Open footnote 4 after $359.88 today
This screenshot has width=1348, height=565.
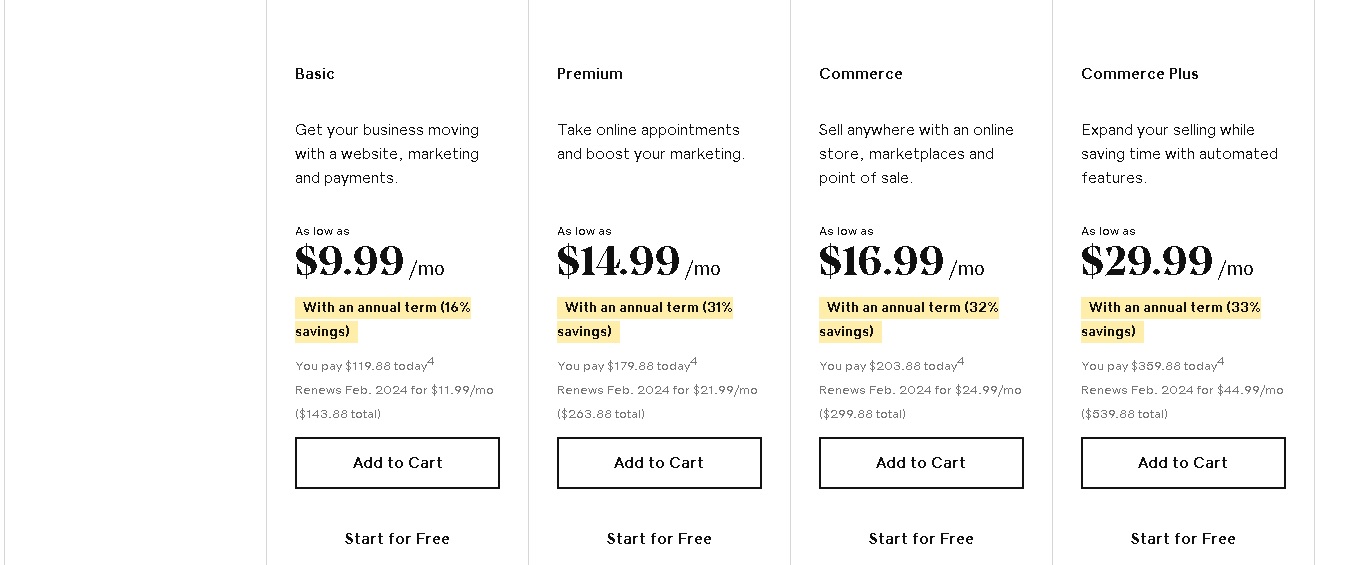point(1220,362)
